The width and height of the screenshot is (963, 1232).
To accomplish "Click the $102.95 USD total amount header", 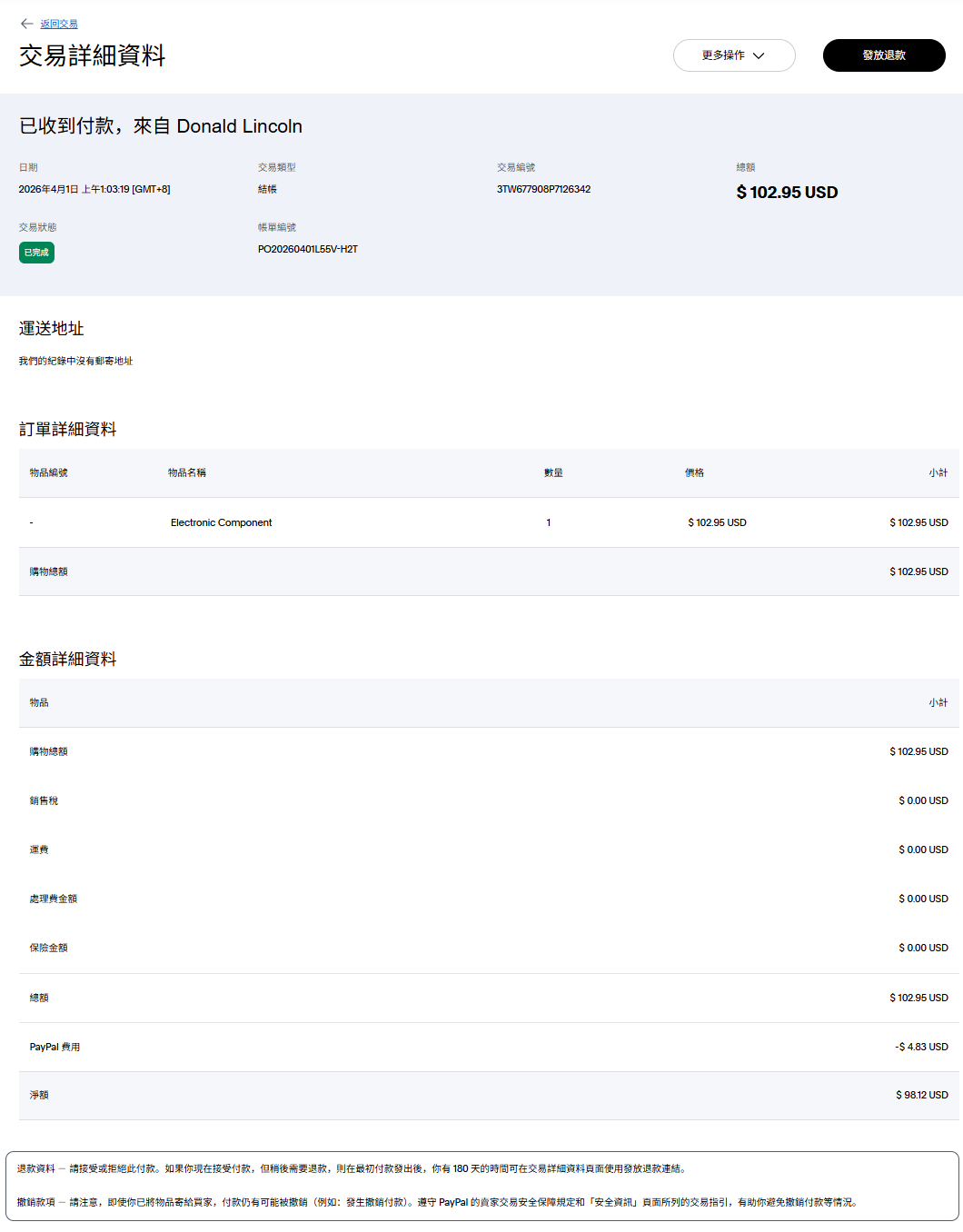I will point(787,193).
